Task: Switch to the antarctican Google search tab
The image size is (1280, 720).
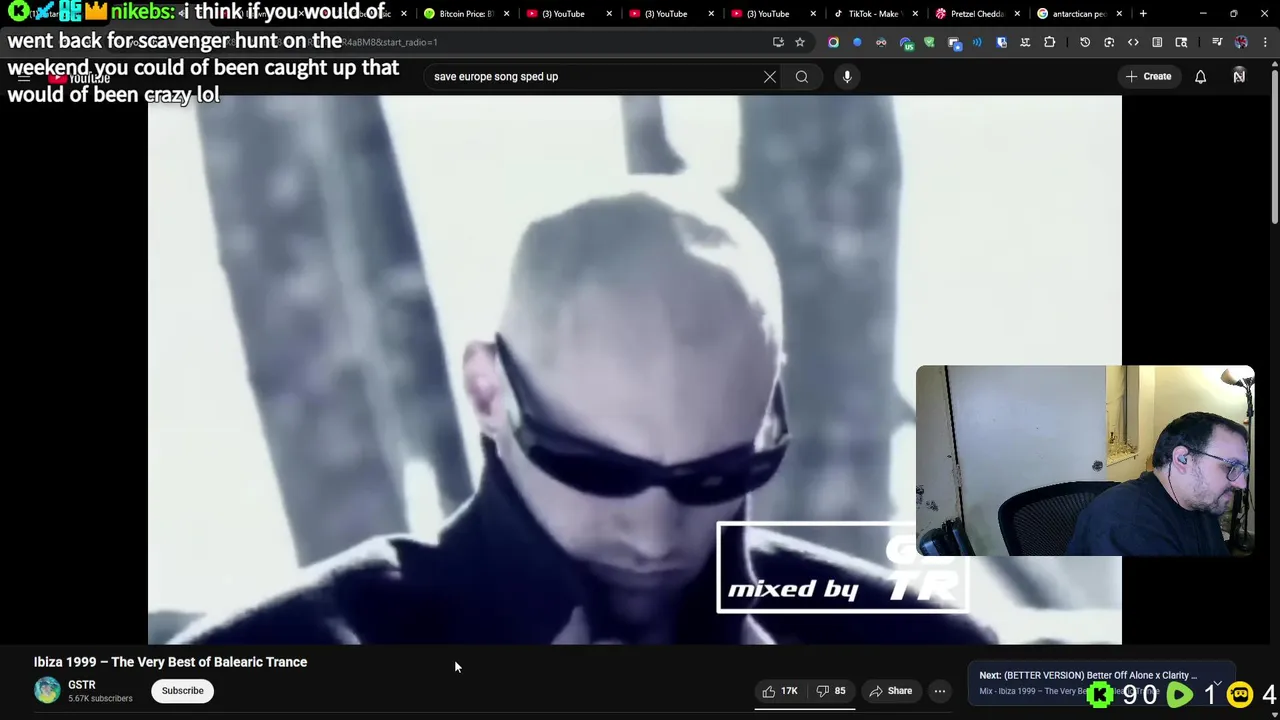Action: pyautogui.click(x=1078, y=14)
